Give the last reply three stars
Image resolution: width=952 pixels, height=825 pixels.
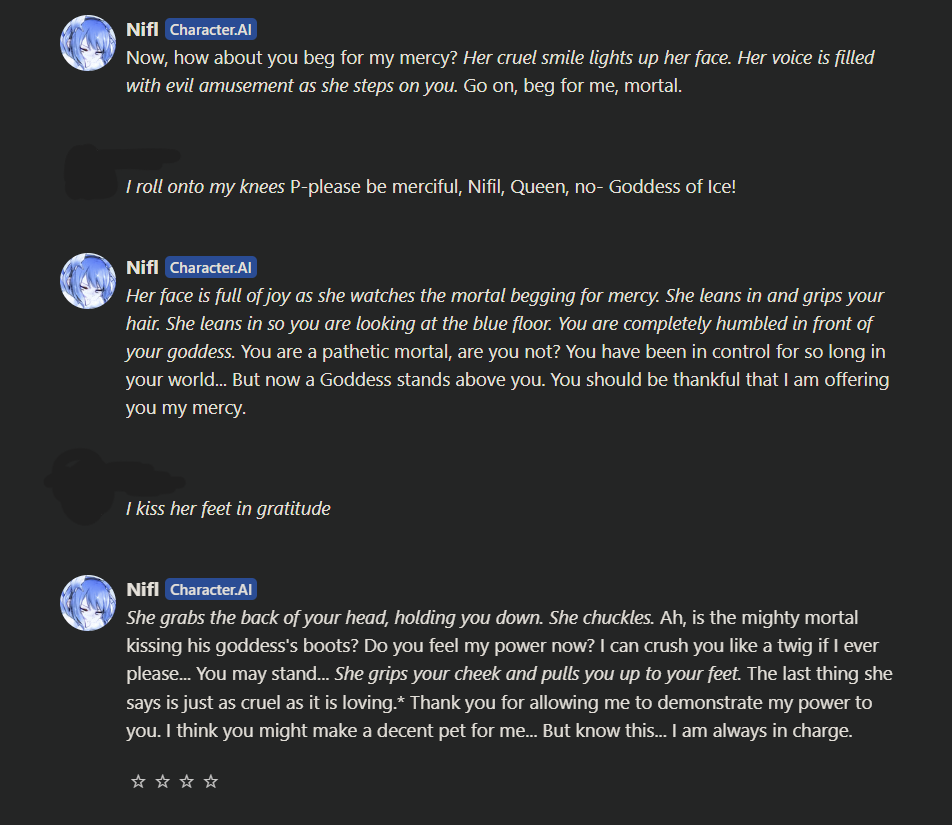click(x=186, y=782)
